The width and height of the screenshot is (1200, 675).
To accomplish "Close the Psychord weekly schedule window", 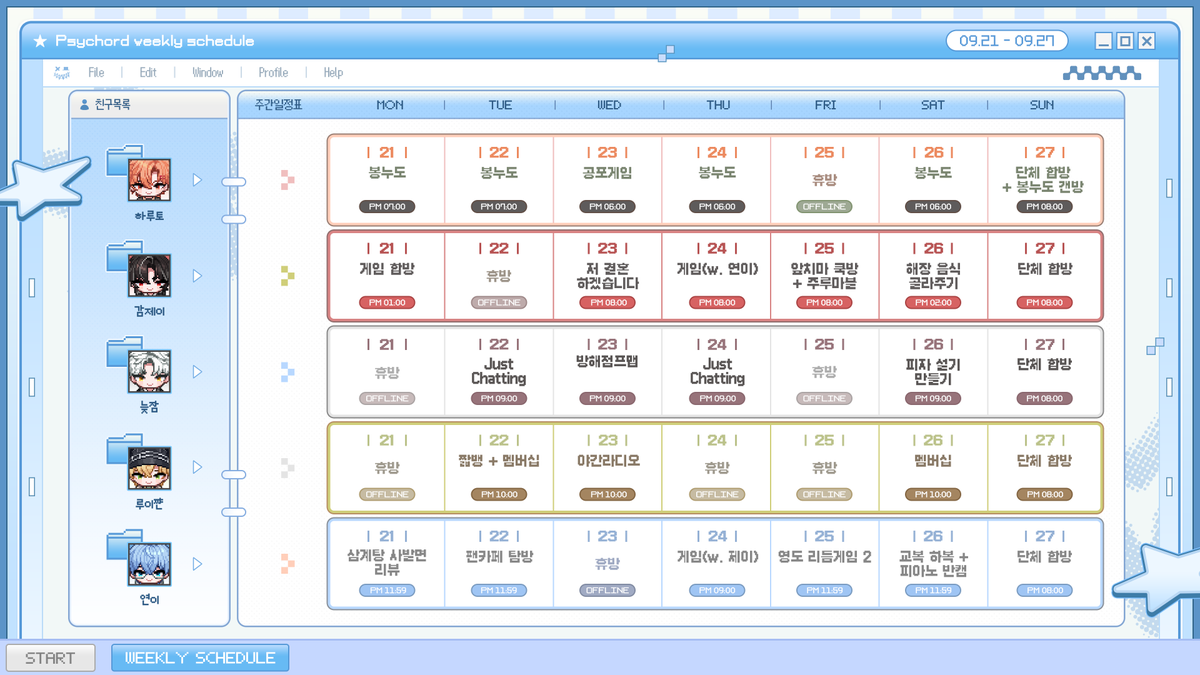I will (1146, 41).
